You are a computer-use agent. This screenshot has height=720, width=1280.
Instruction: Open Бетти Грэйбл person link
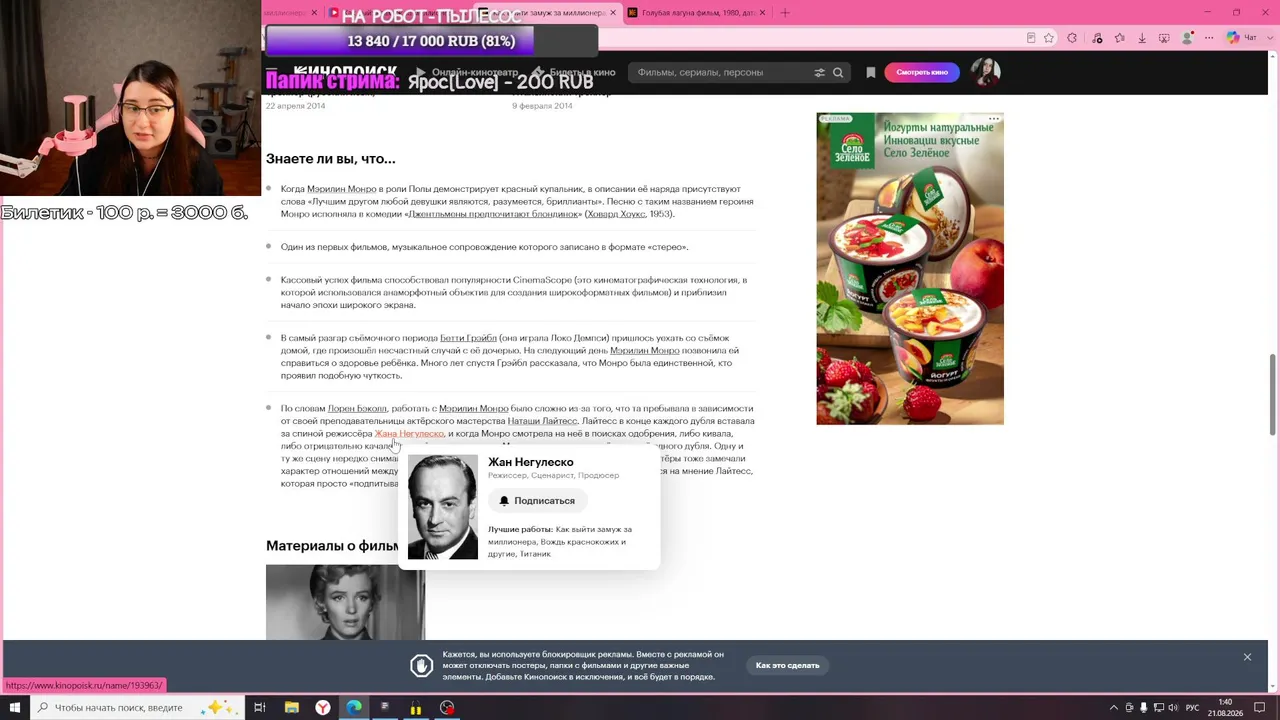(468, 338)
